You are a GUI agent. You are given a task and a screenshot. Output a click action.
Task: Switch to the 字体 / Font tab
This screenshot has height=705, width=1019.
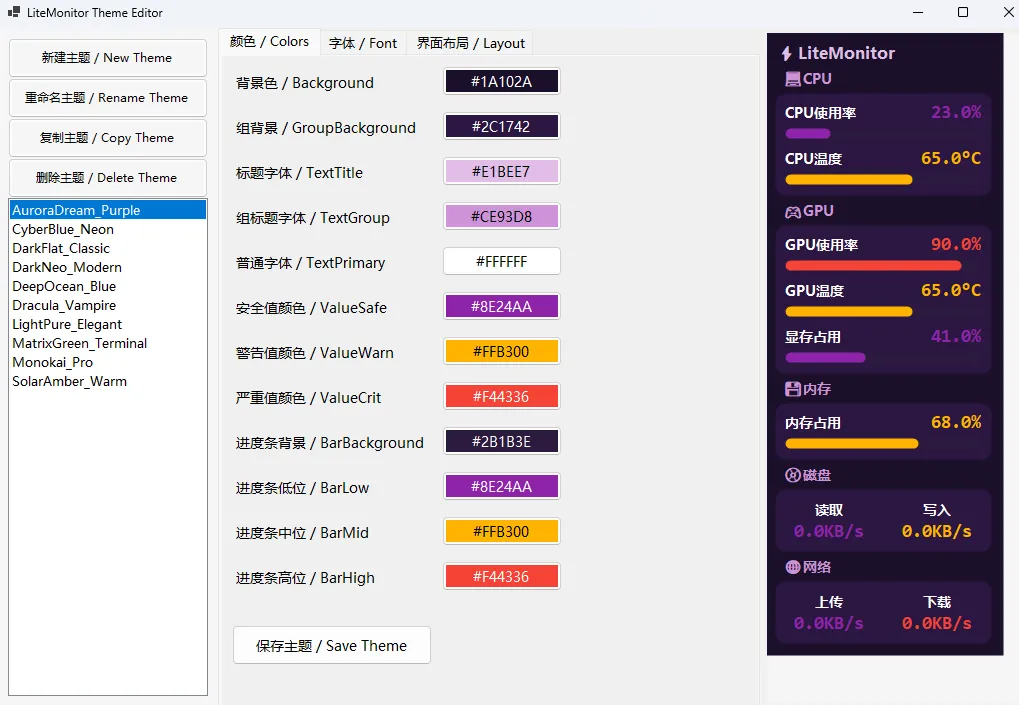pos(364,43)
